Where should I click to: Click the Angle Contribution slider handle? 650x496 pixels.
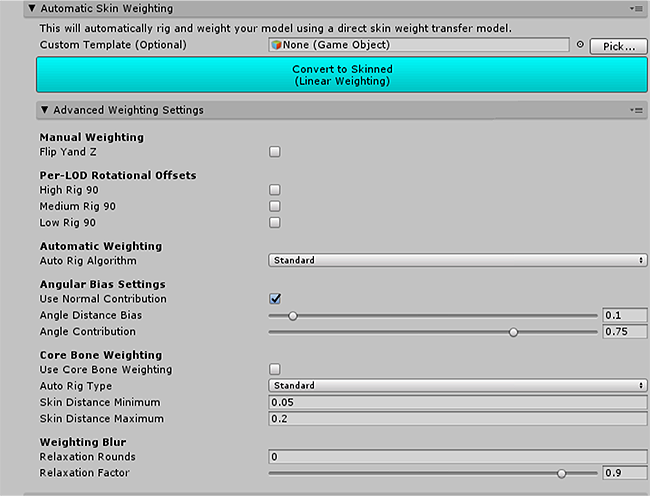pos(513,332)
